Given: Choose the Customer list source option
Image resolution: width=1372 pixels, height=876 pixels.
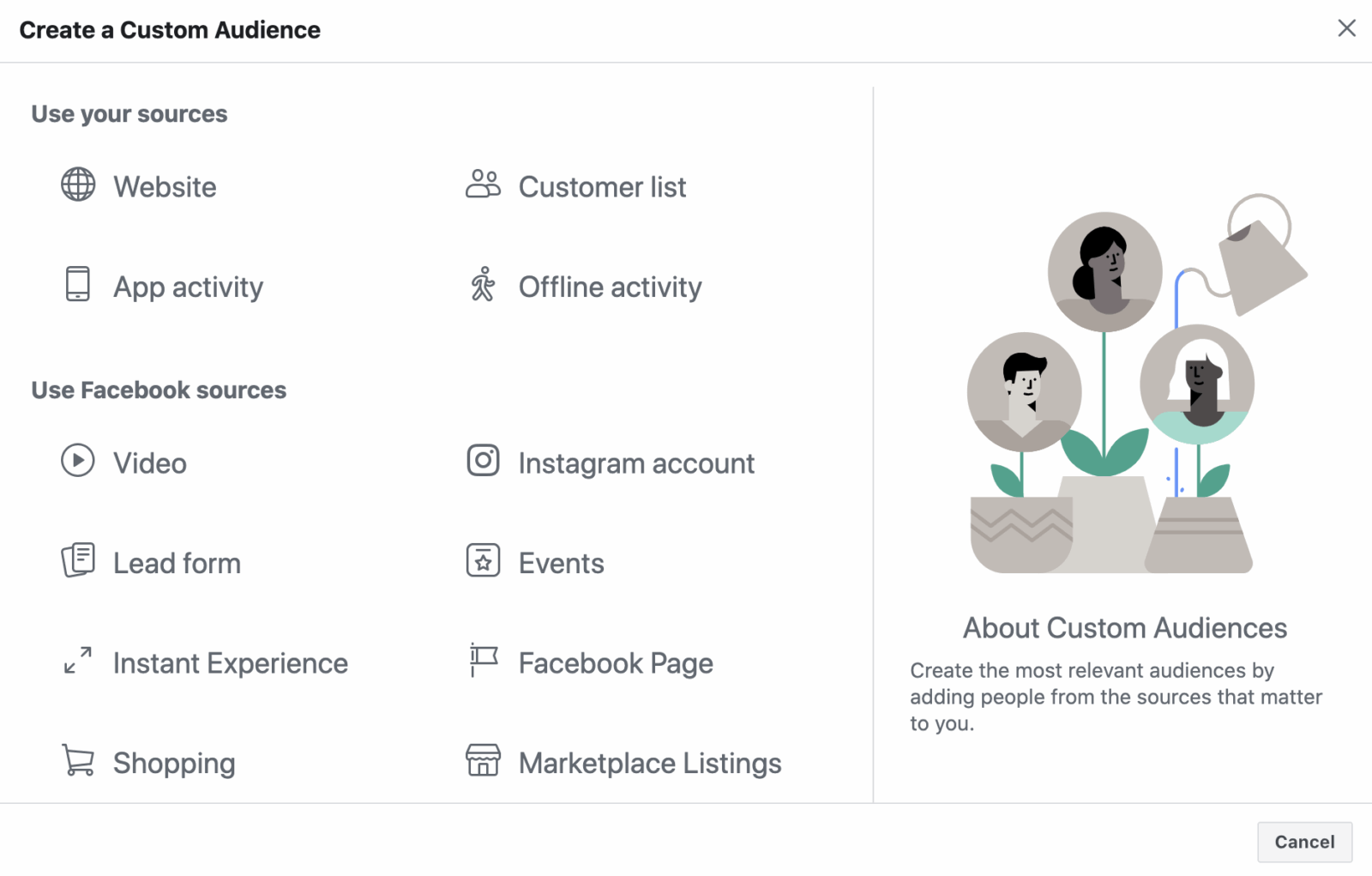Looking at the screenshot, I should coord(601,187).
